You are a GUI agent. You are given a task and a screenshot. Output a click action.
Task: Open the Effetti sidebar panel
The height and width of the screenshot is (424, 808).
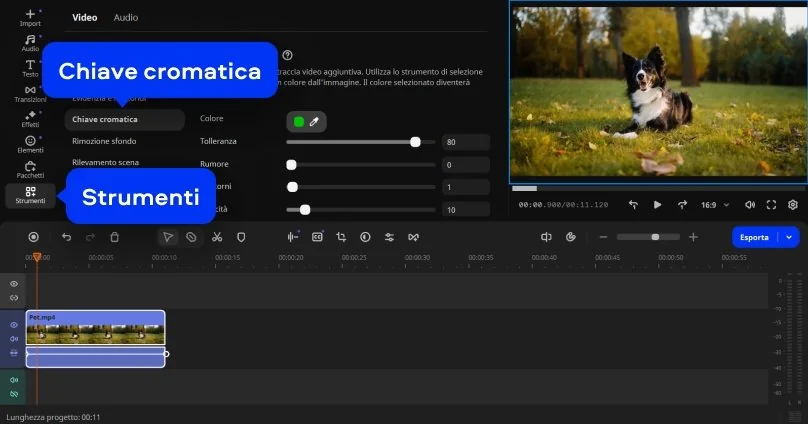click(x=30, y=119)
